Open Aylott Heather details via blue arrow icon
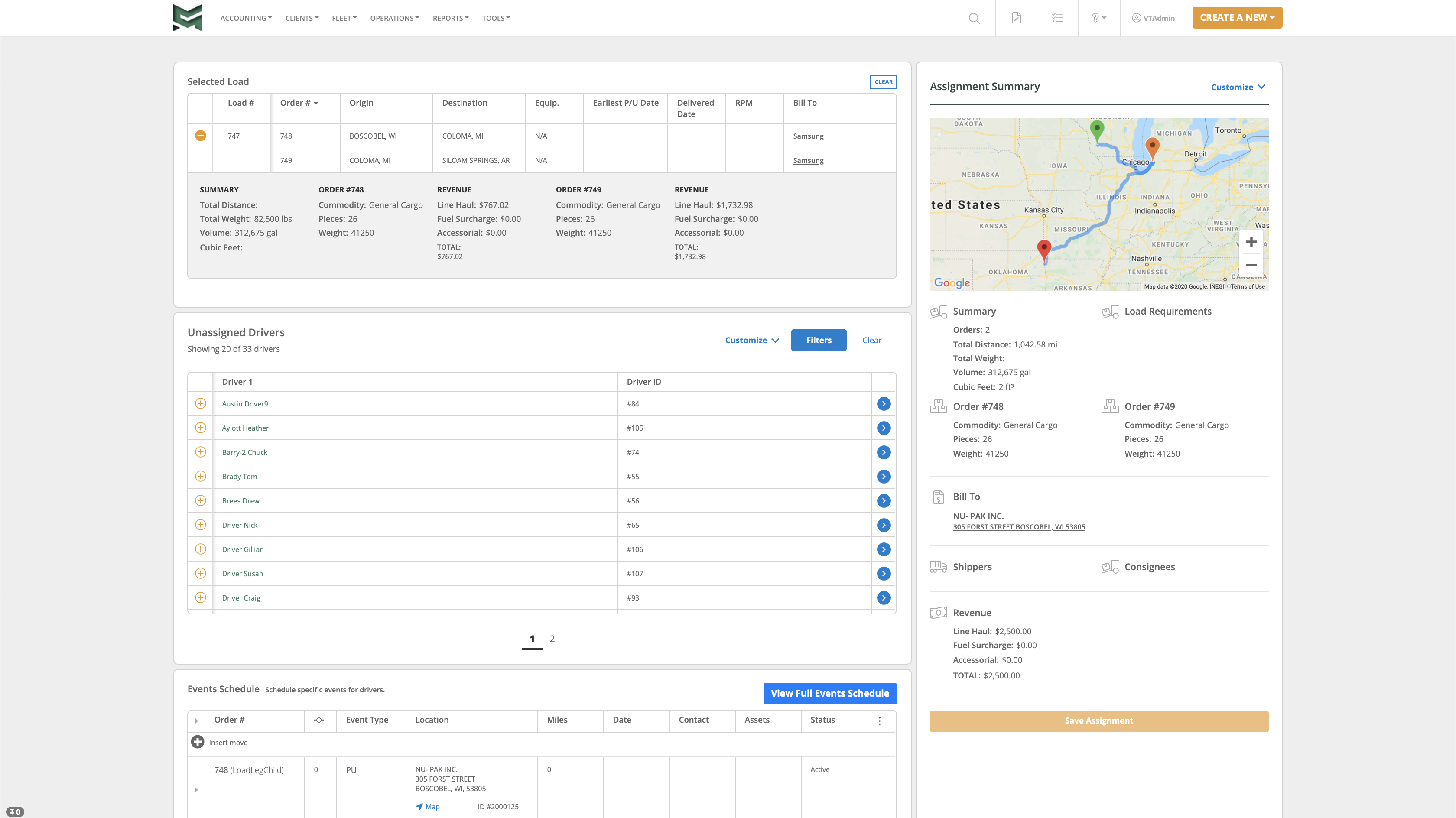The height and width of the screenshot is (818, 1456). pos(883,428)
